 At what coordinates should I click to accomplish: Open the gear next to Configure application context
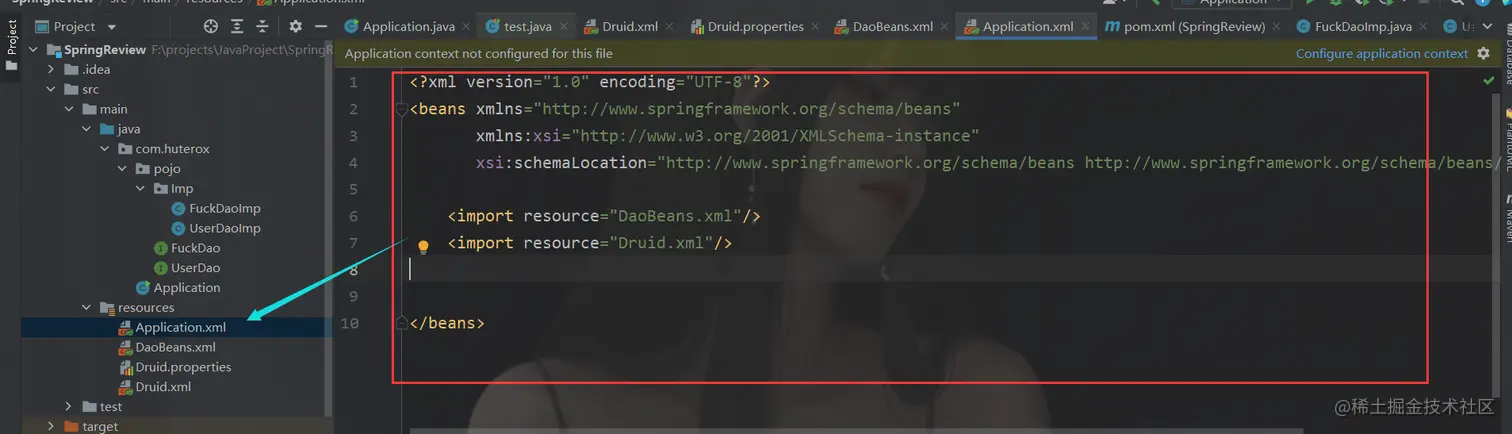[1484, 54]
